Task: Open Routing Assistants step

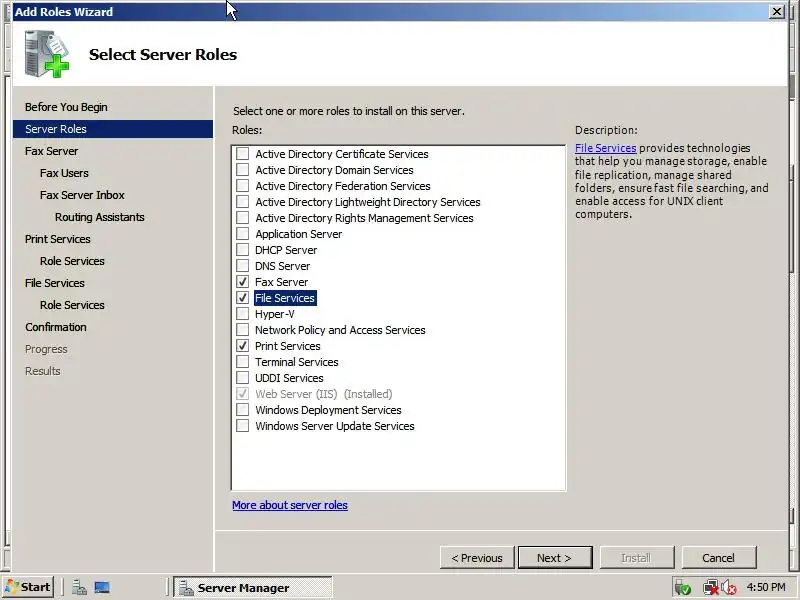Action: [x=99, y=217]
